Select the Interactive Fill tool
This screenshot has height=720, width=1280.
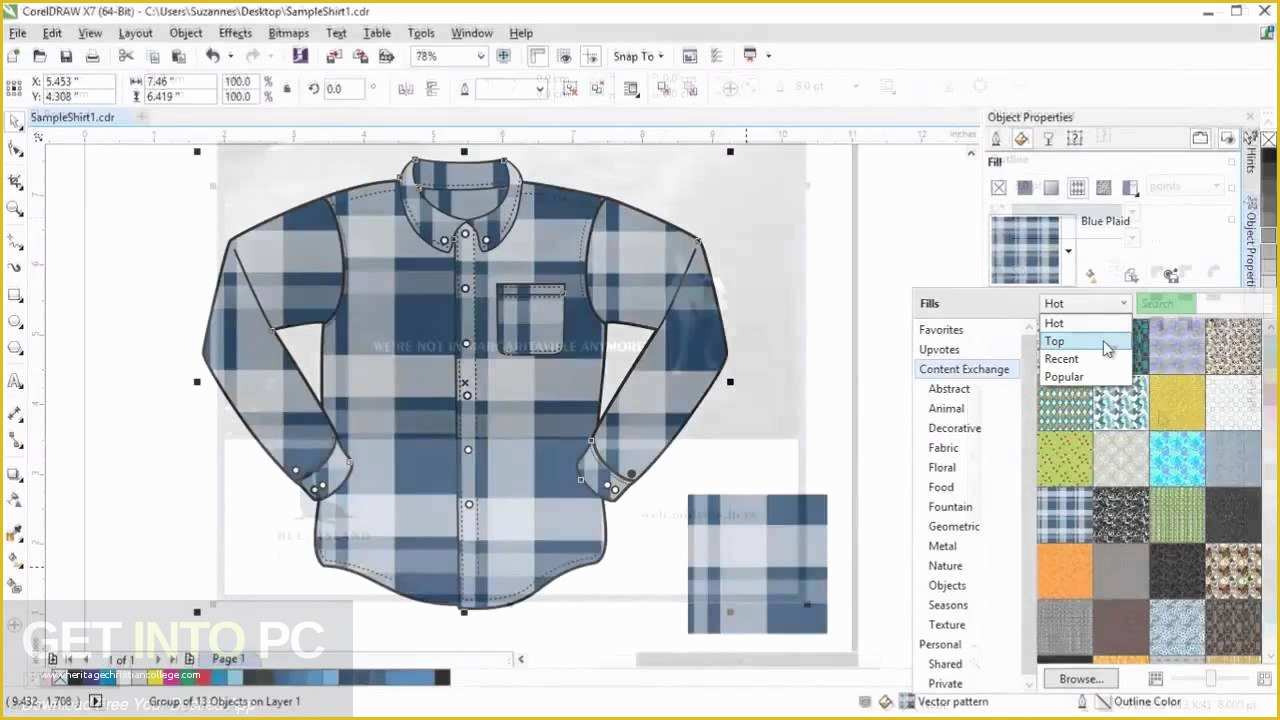click(x=15, y=560)
